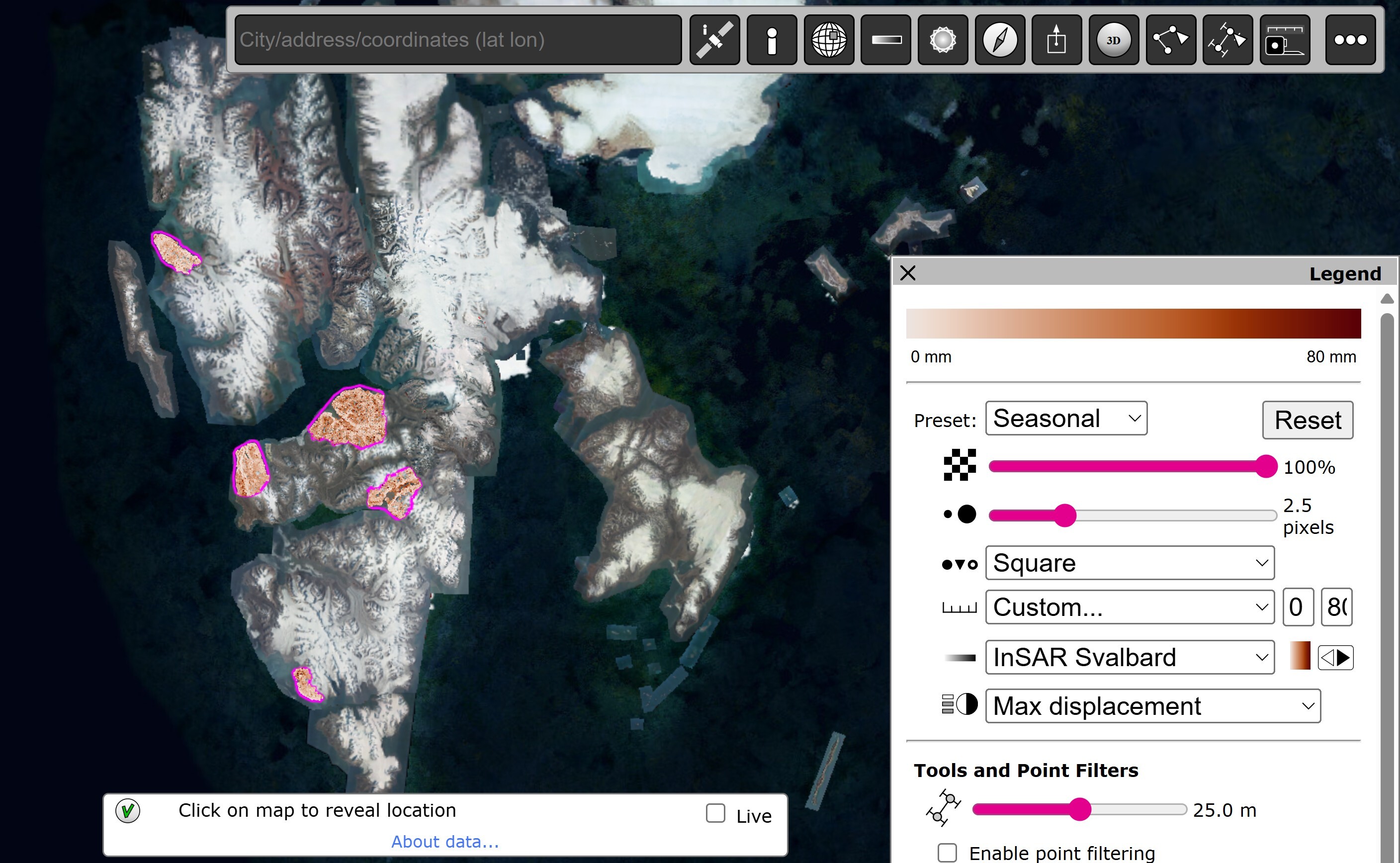The width and height of the screenshot is (1400, 863).
Task: Open the three-dots more options menu
Action: click(1350, 40)
